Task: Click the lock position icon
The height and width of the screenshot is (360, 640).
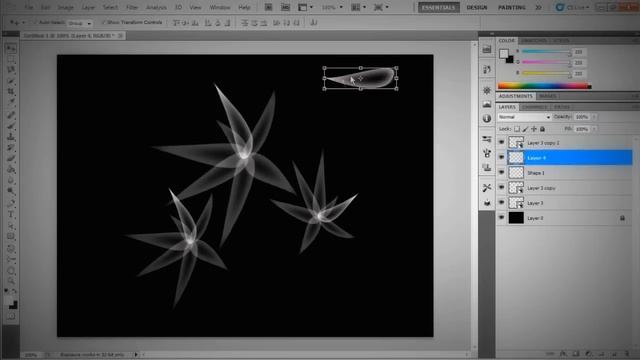Action: [x=534, y=129]
